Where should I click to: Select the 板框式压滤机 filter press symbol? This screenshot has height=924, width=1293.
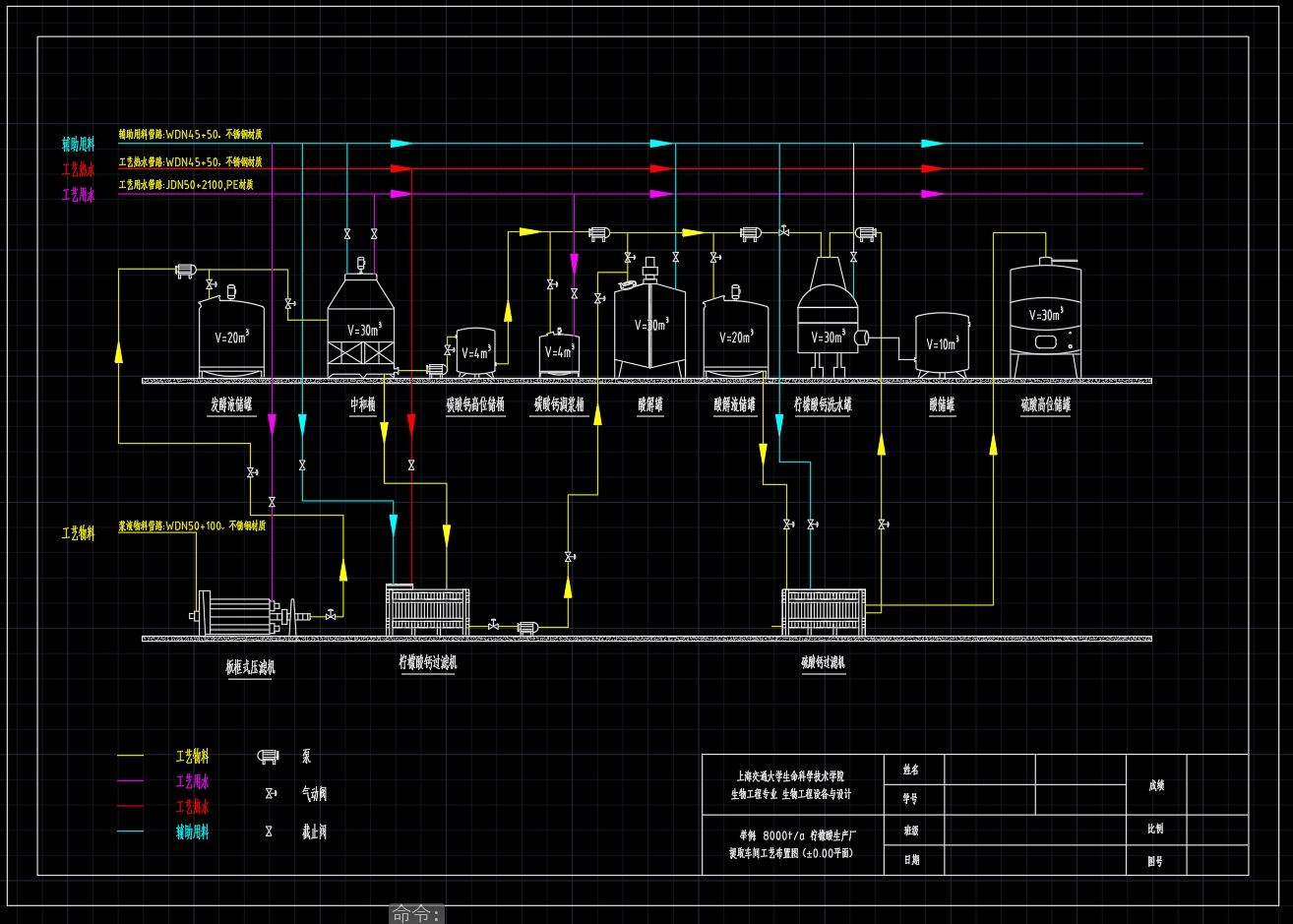point(250,614)
